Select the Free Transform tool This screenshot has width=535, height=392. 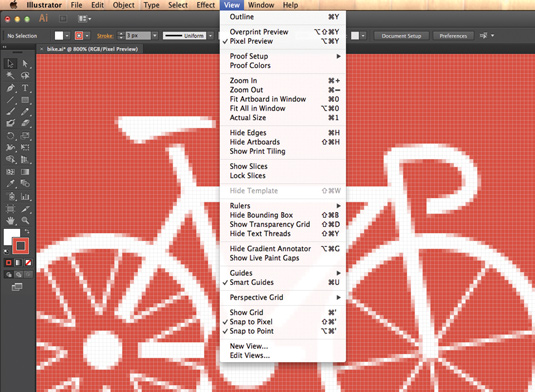[x=25, y=147]
